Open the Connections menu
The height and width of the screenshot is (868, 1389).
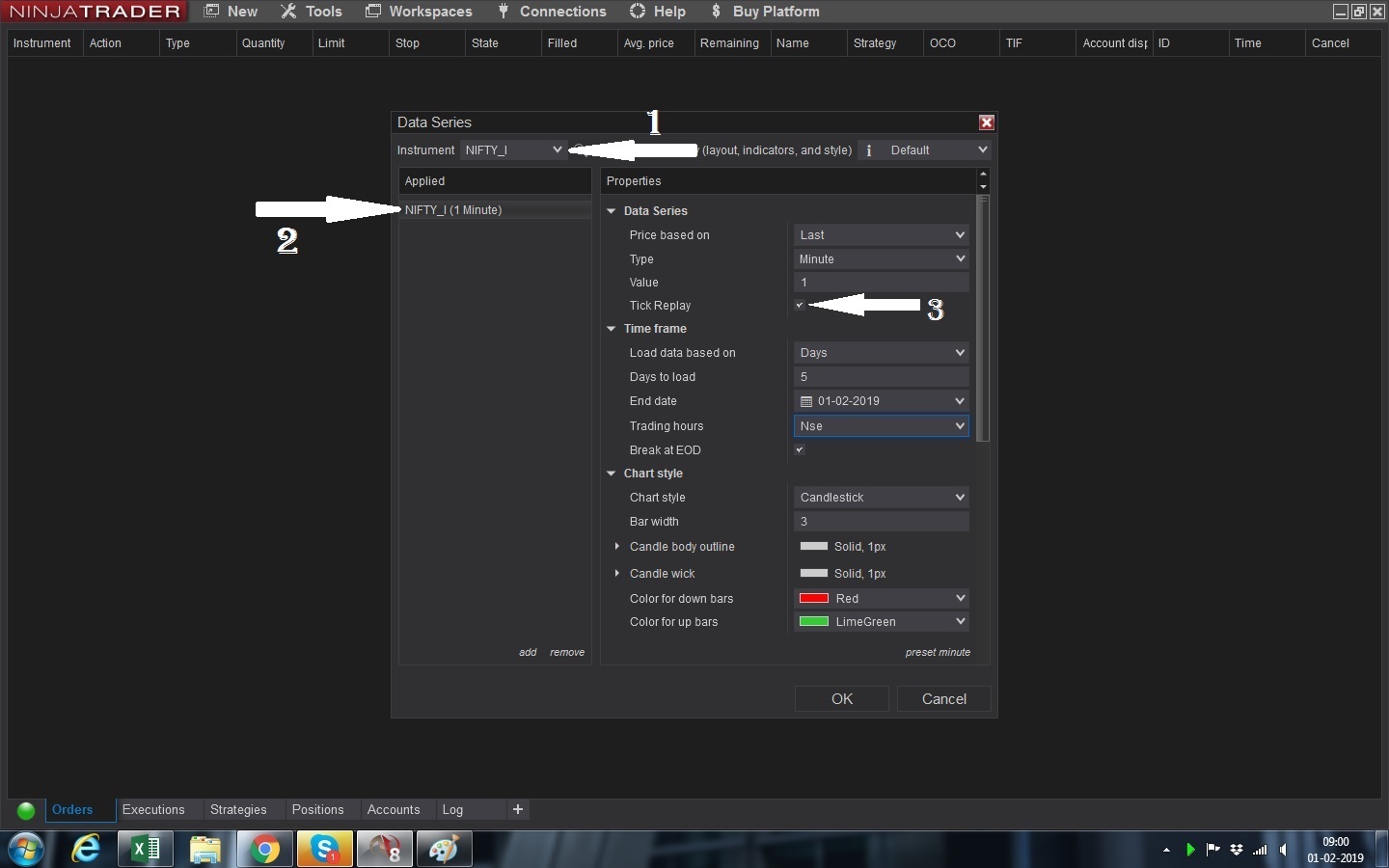pyautogui.click(x=552, y=12)
